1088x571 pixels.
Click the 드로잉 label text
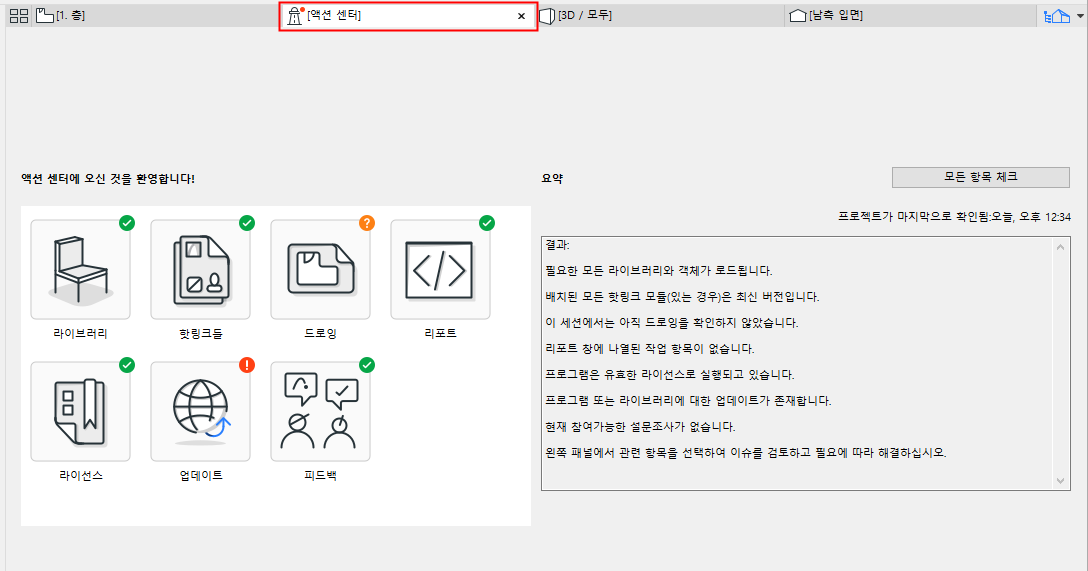click(x=321, y=333)
